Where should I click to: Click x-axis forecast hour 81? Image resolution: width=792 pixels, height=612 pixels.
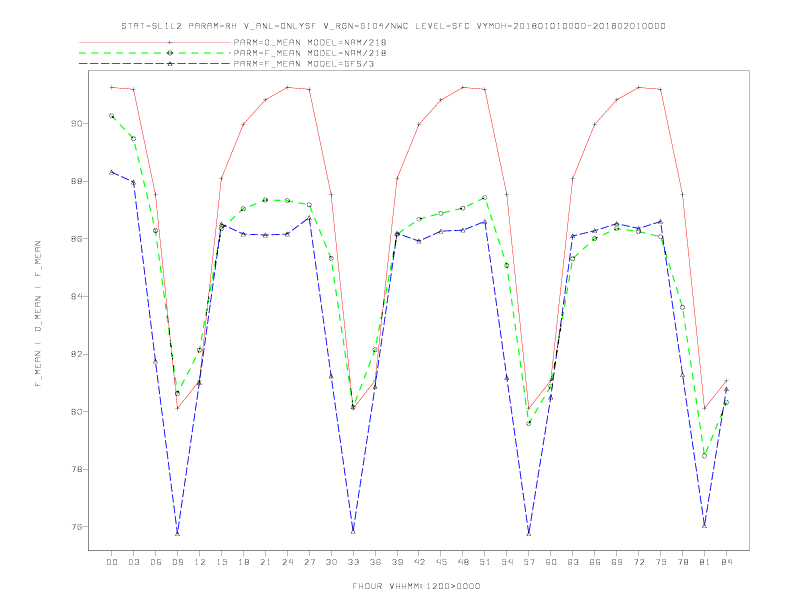coord(705,562)
